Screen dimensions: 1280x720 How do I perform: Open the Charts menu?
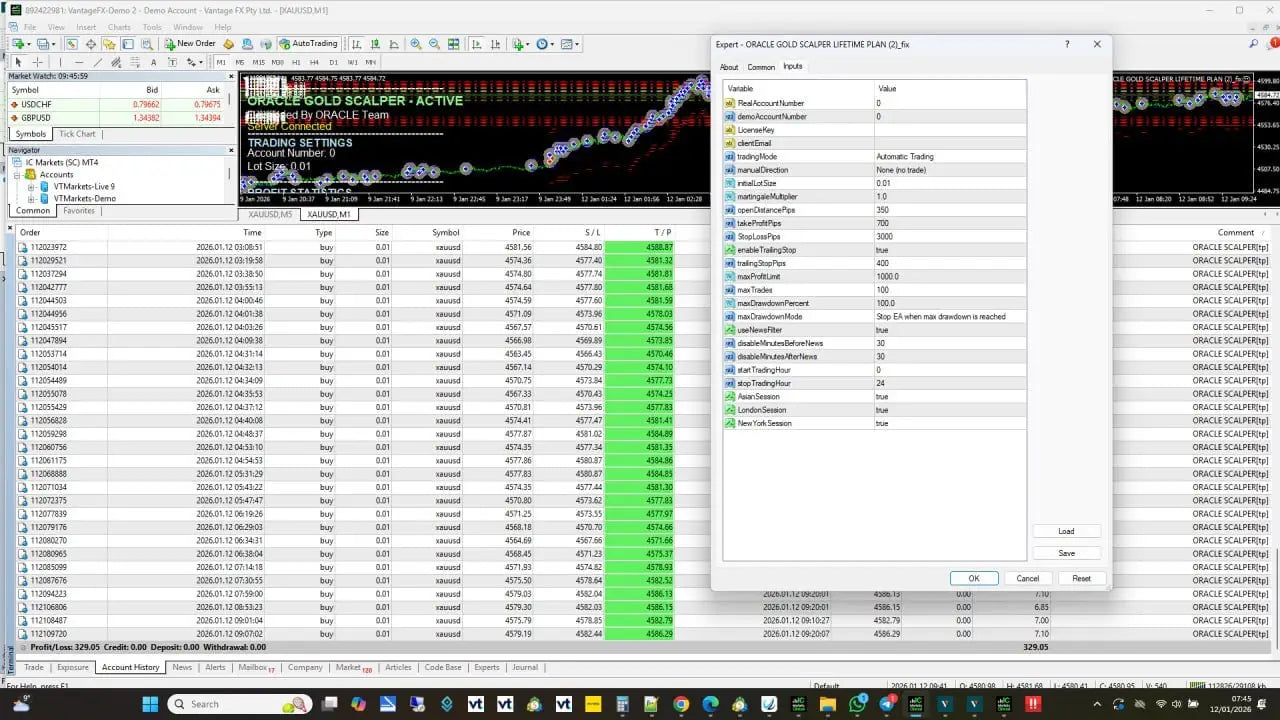[119, 27]
